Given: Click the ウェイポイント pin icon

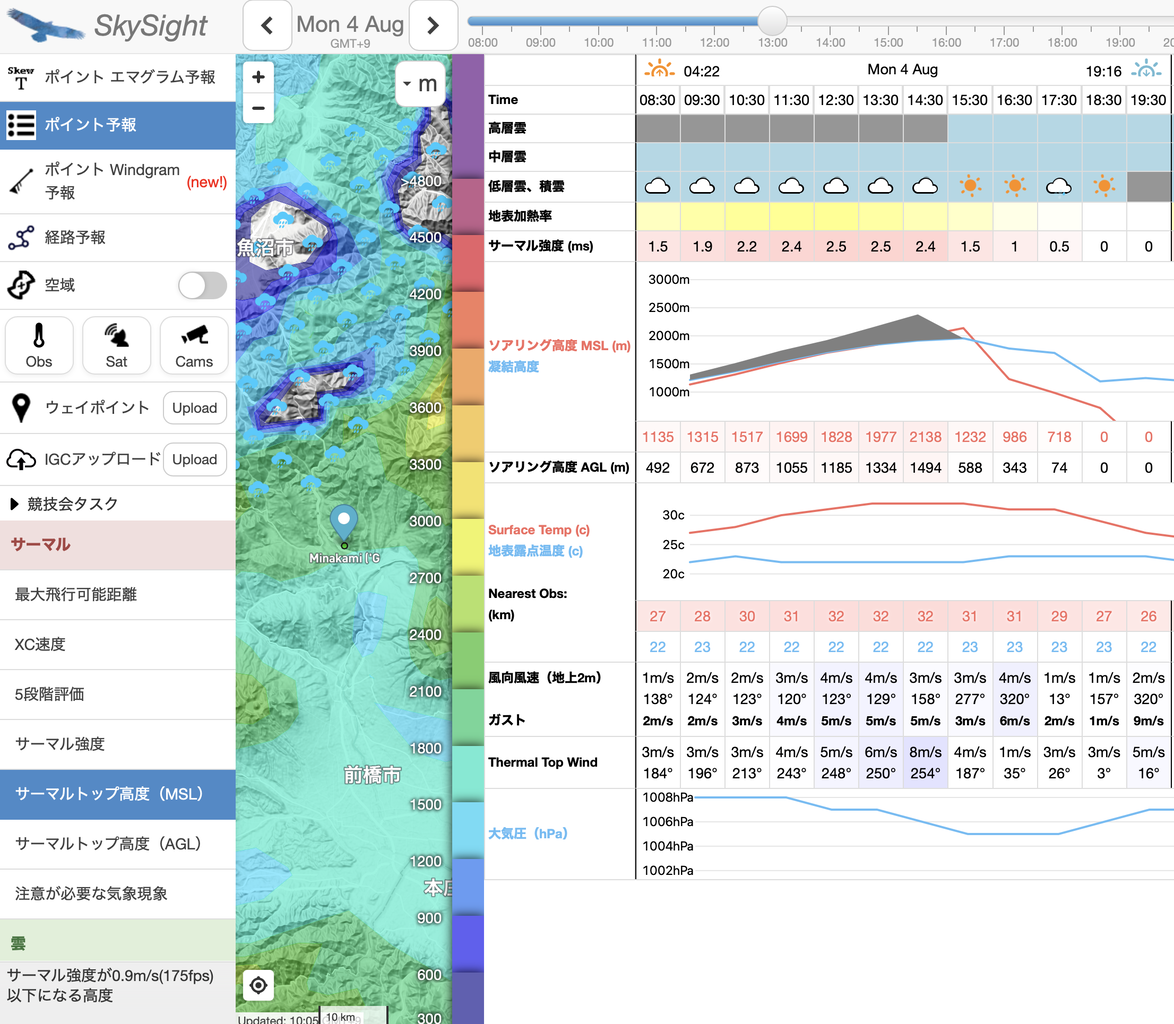Looking at the screenshot, I should [21, 408].
